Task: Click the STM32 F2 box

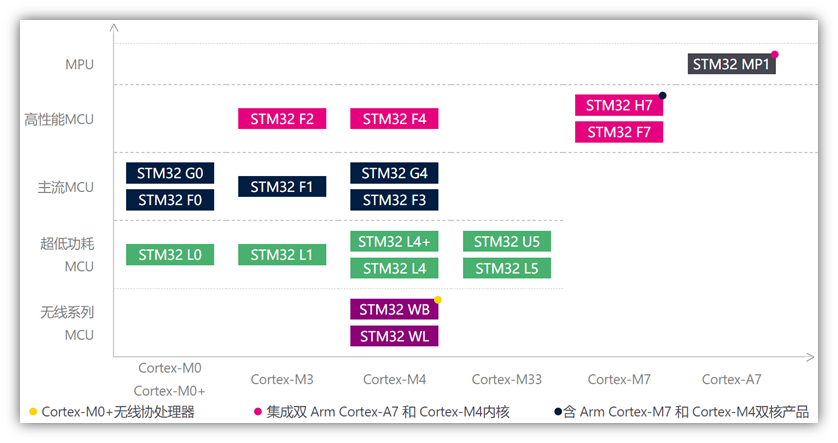Action: [282, 119]
